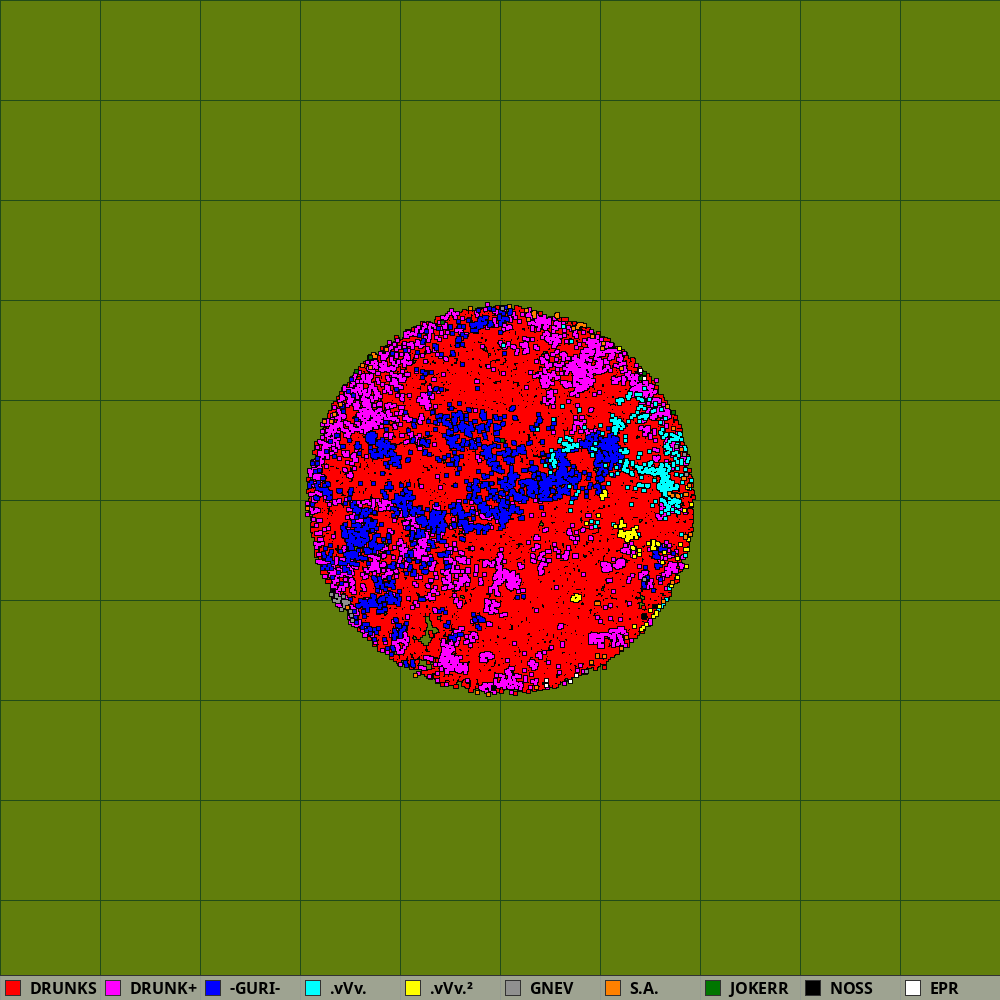Image resolution: width=1000 pixels, height=1000 pixels.
Task: Click the green JOKERR legend swatch
Action: coord(713,988)
